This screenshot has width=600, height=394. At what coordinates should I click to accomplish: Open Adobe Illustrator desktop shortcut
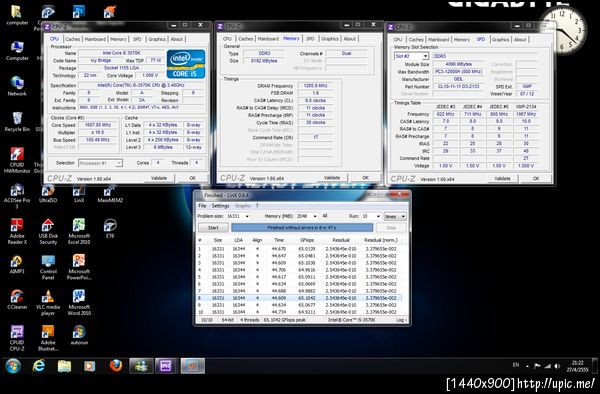[x=48, y=338]
